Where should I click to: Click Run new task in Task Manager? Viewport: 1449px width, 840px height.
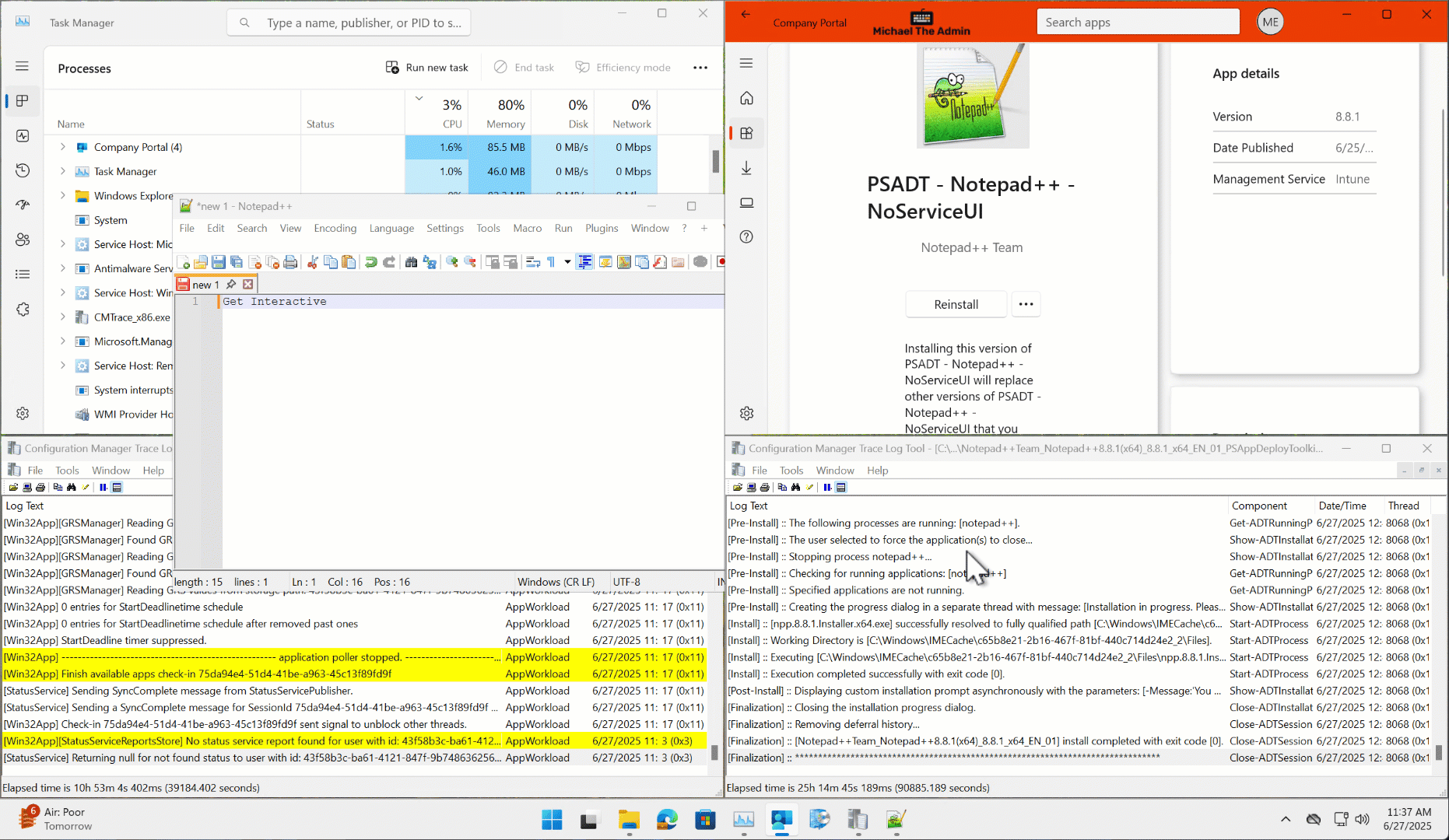(x=426, y=67)
